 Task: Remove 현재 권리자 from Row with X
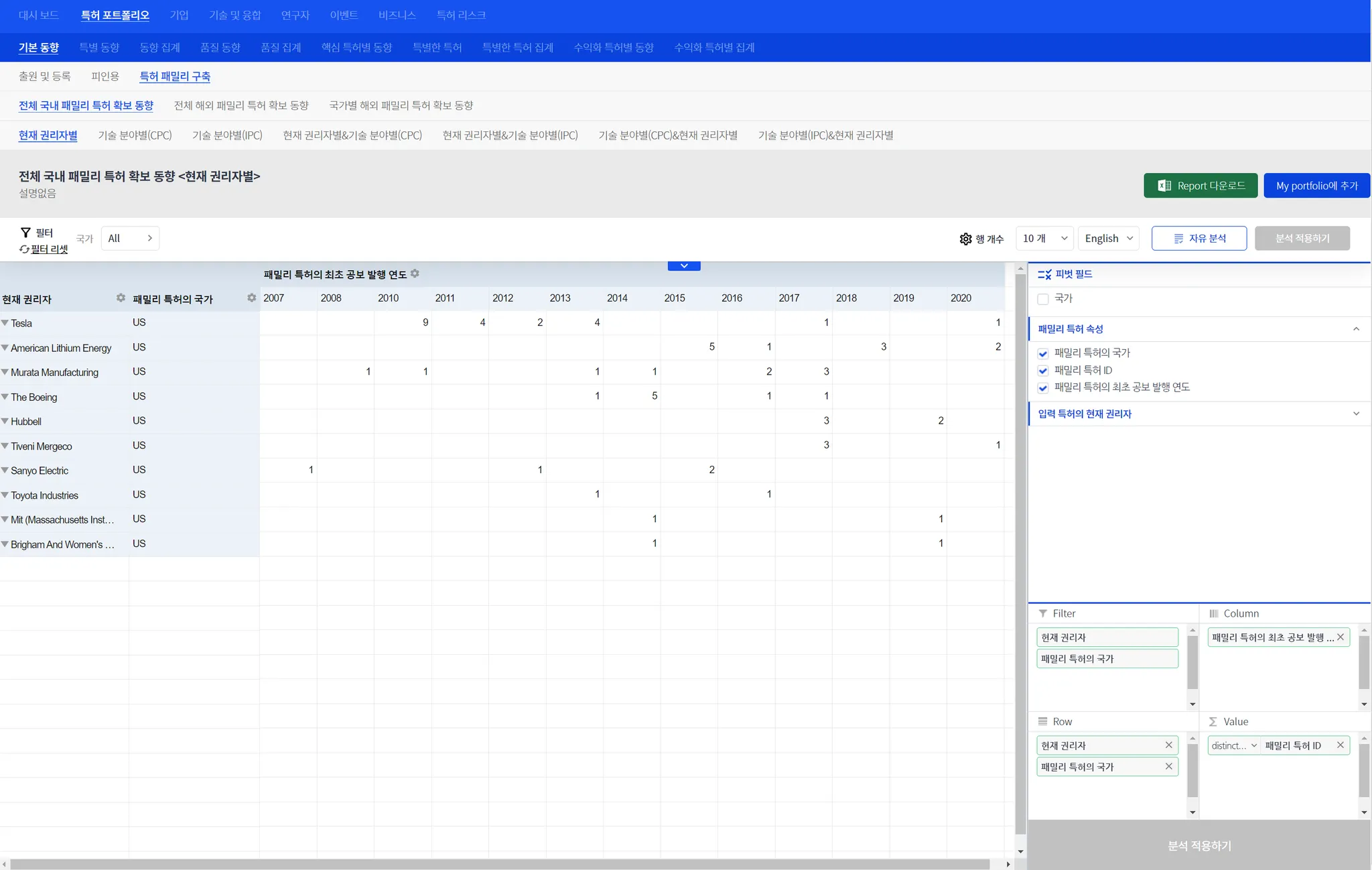click(x=1168, y=745)
